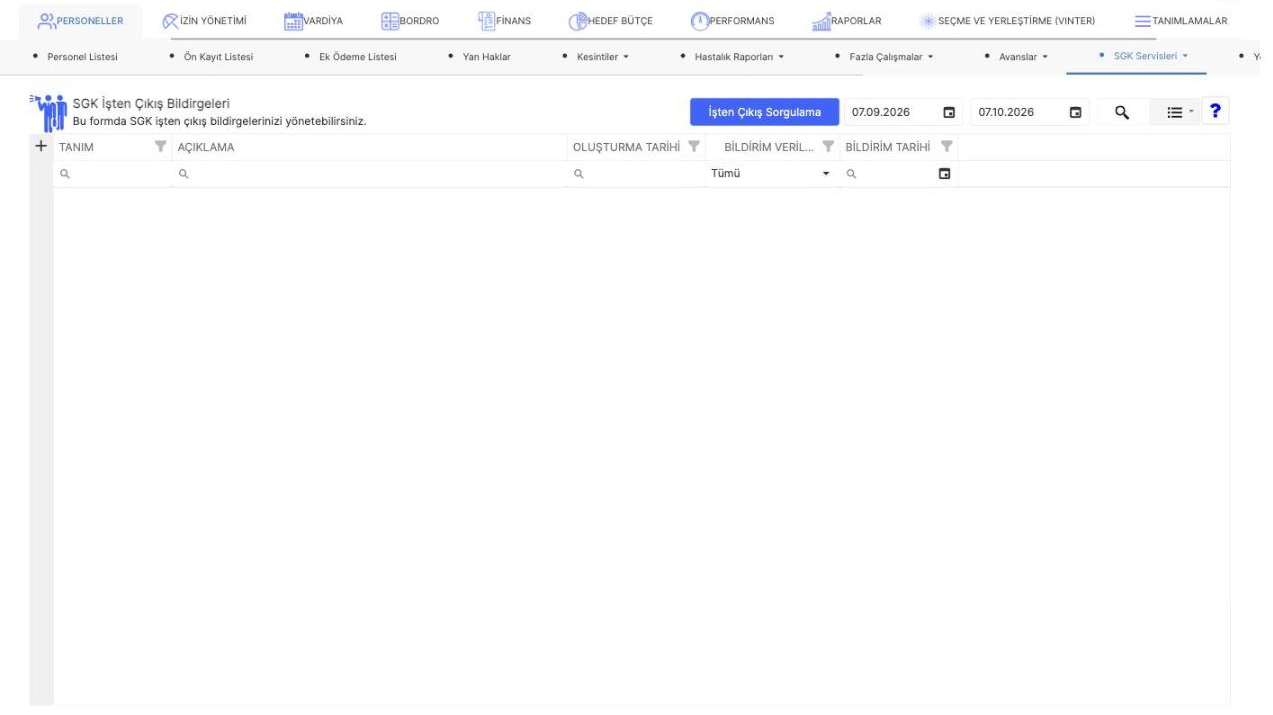
Task: Sort by Oluşturma Tarihi column header
Action: [x=626, y=147]
